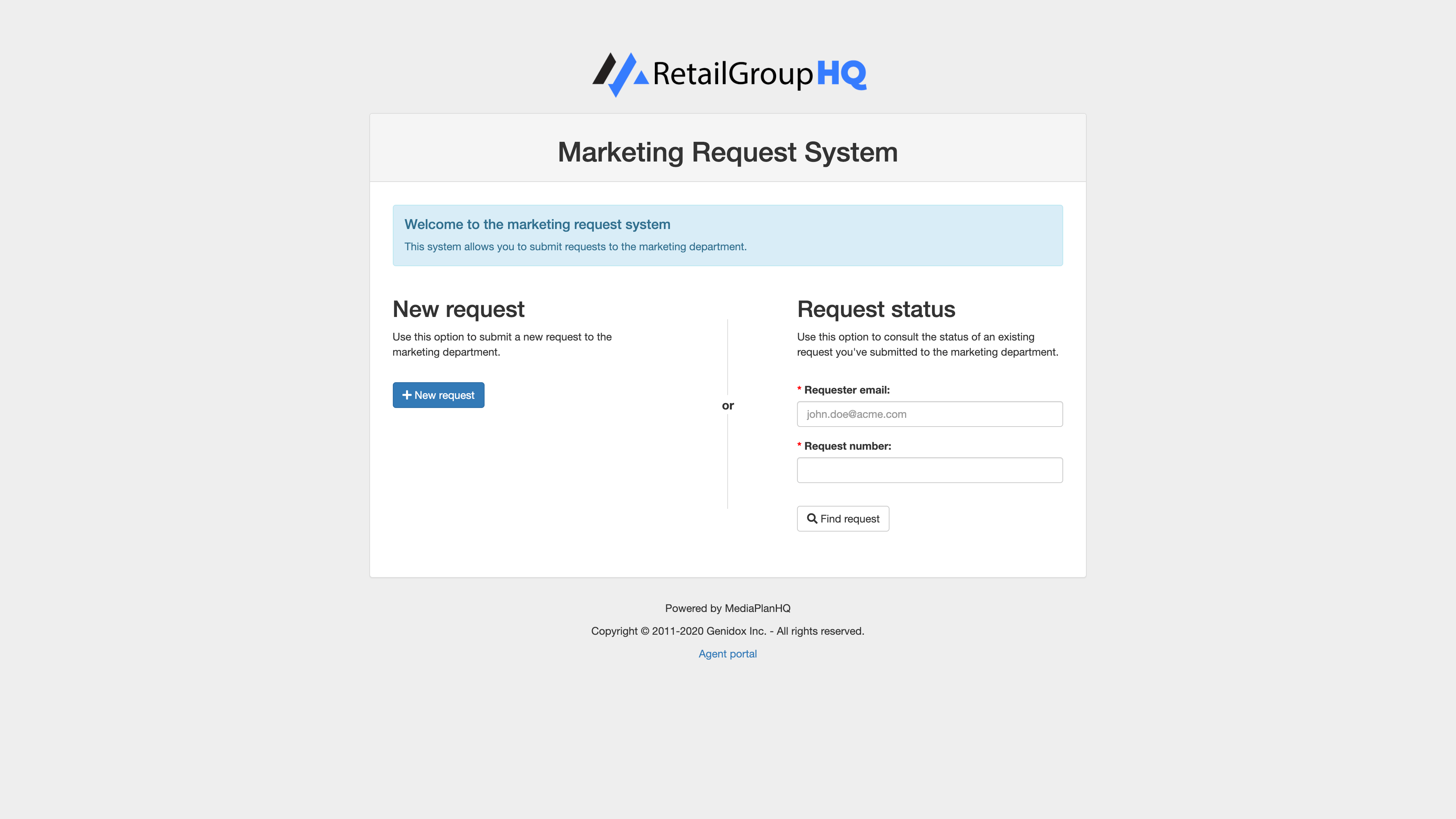Image resolution: width=1456 pixels, height=819 pixels.
Task: Click the Requester email input field
Action: pos(929,414)
